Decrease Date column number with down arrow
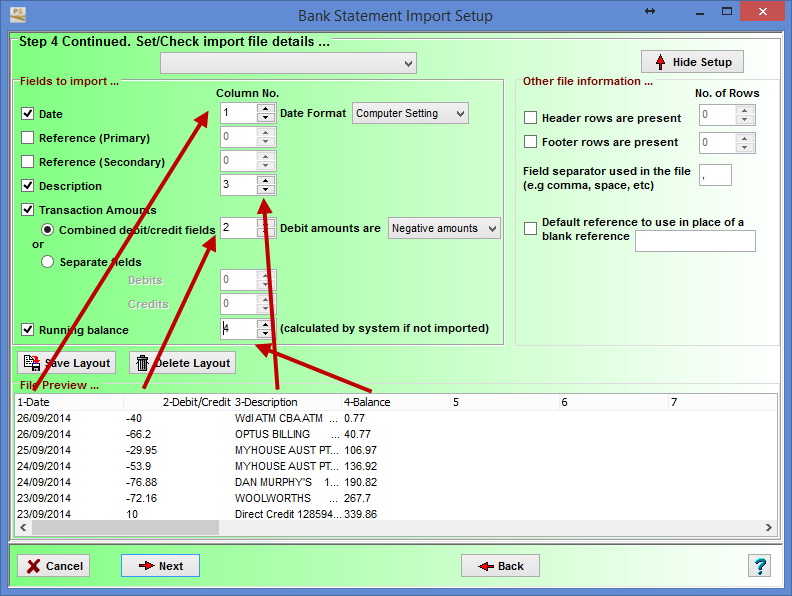Viewport: 792px width, 596px height. click(x=266, y=118)
